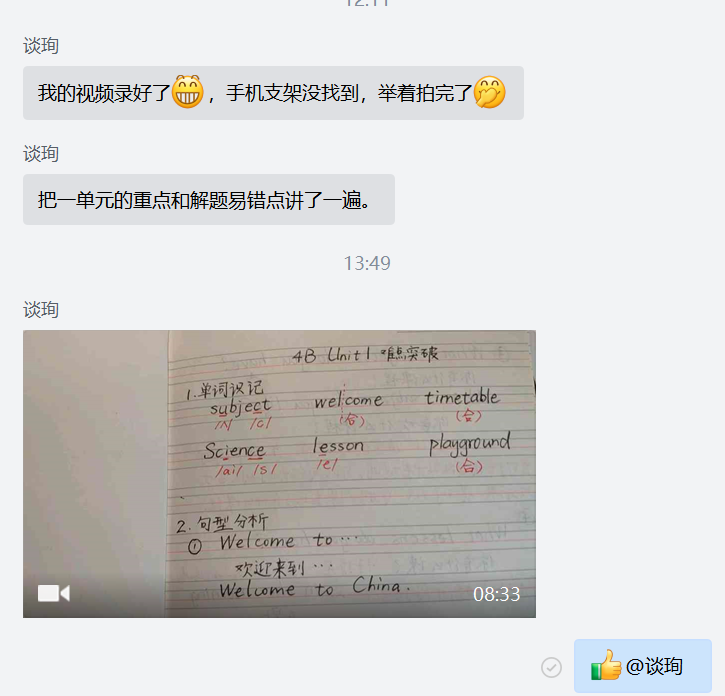Click the read-status checkmark circle icon

click(x=551, y=667)
